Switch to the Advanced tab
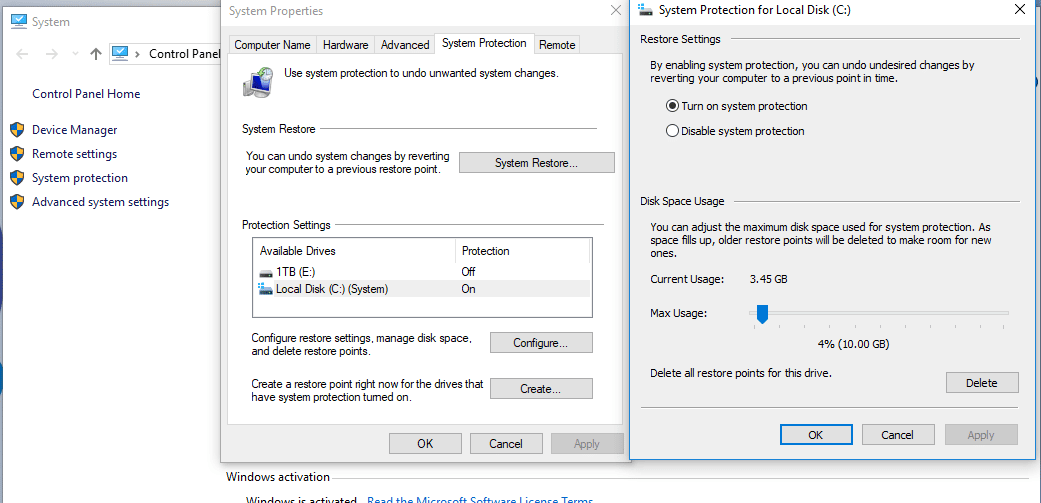 pos(405,45)
